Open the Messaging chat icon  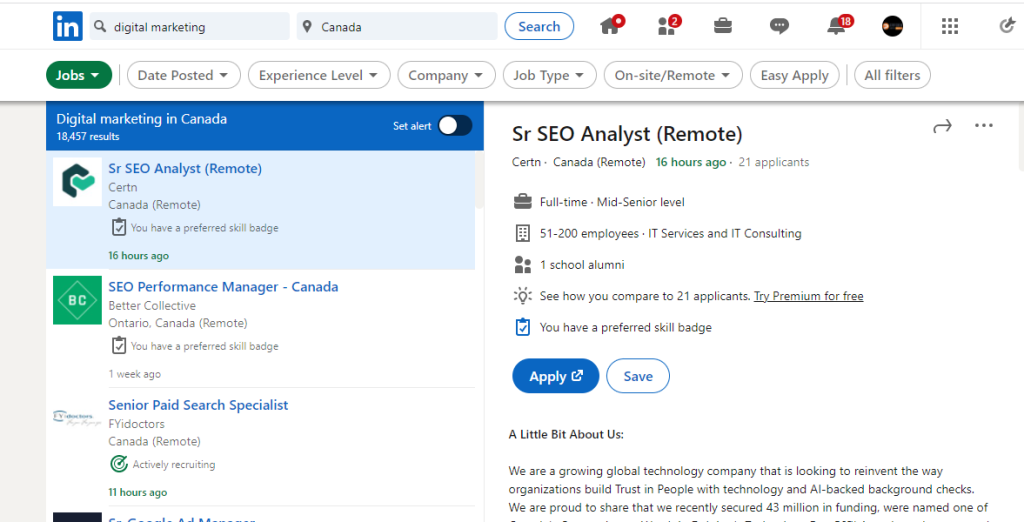point(779,26)
